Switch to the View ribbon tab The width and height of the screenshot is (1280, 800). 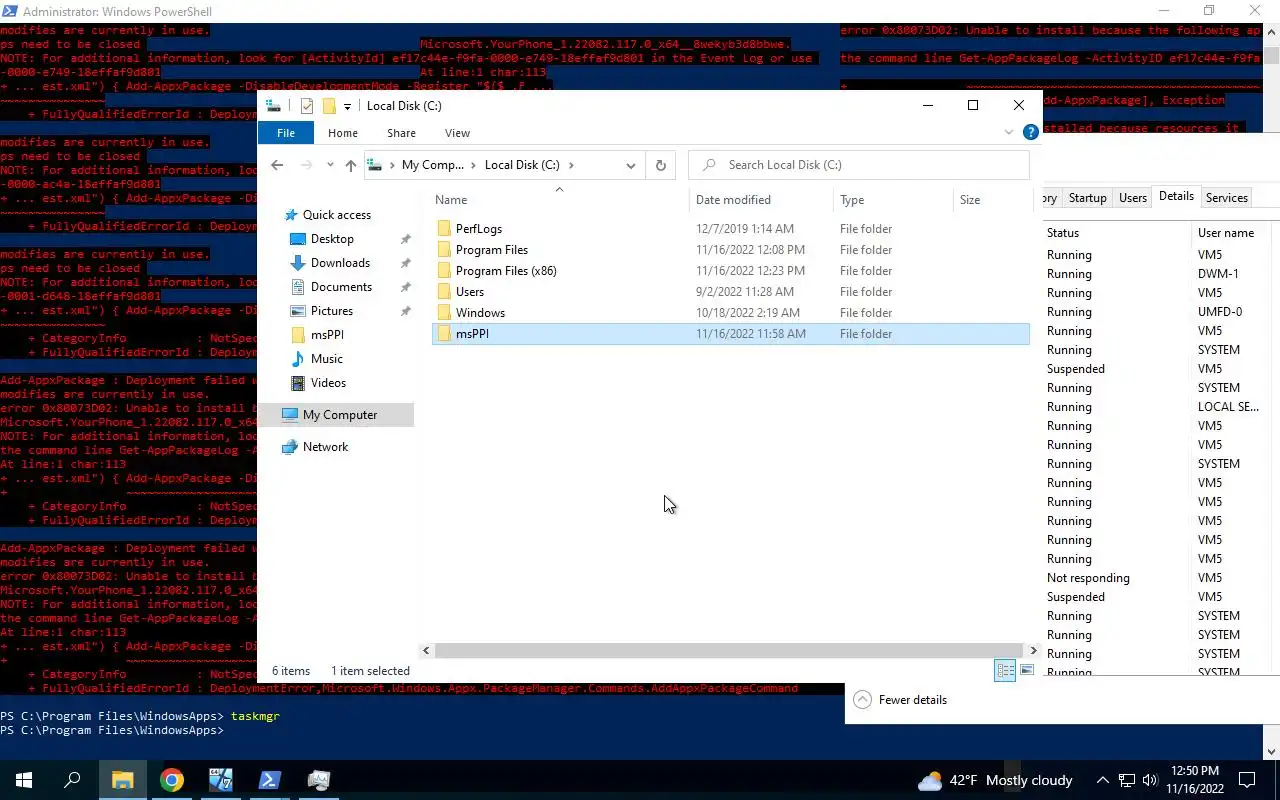457,133
